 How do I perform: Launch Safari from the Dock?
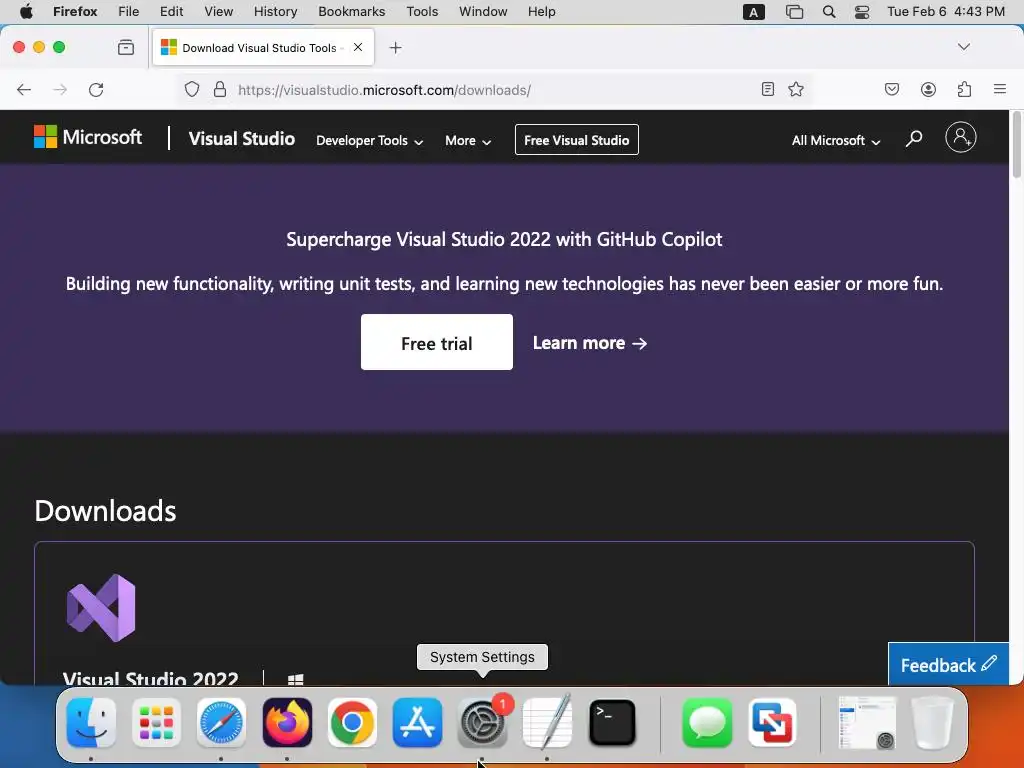[221, 723]
